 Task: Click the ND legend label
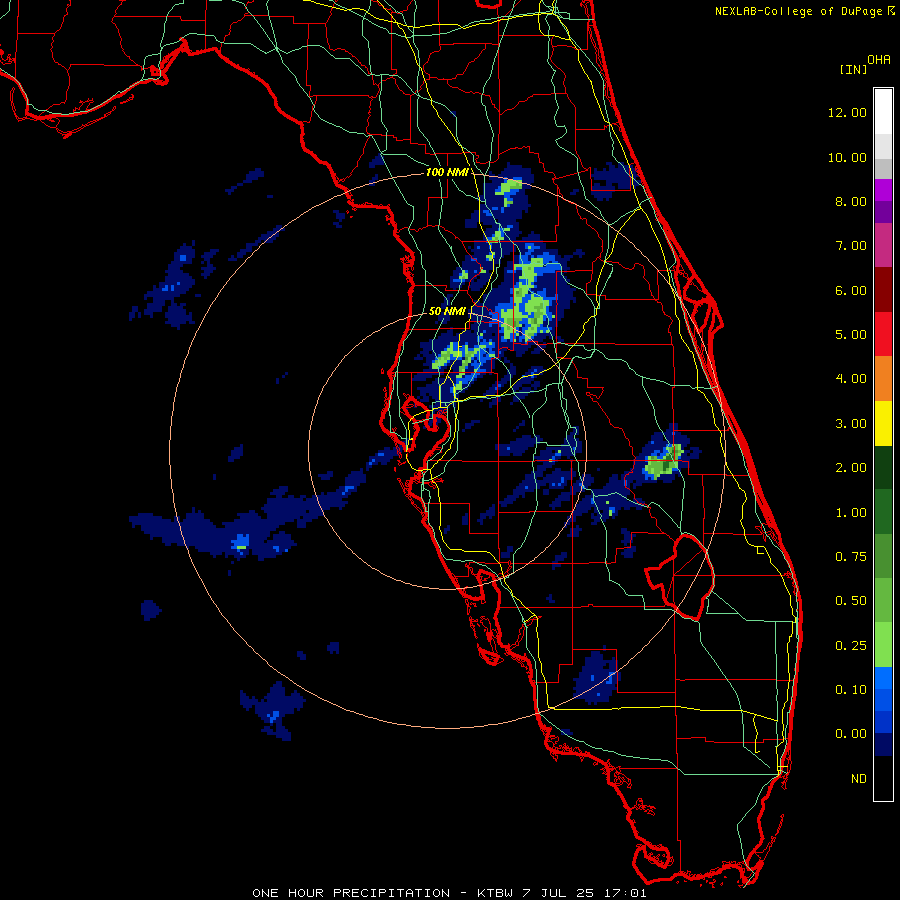coord(859,779)
